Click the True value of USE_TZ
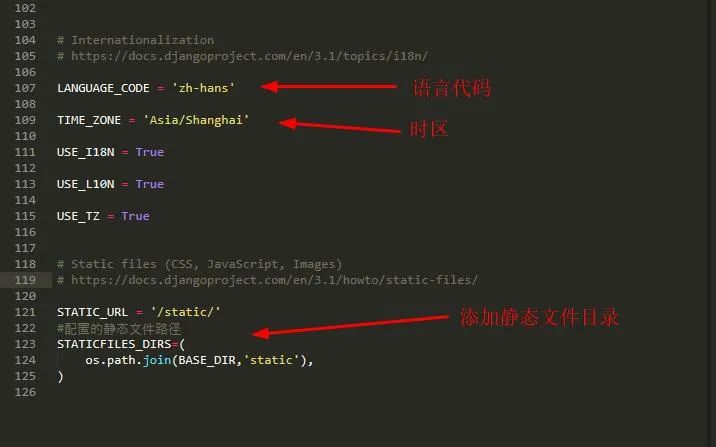Viewport: 716px width, 447px height. tap(136, 216)
